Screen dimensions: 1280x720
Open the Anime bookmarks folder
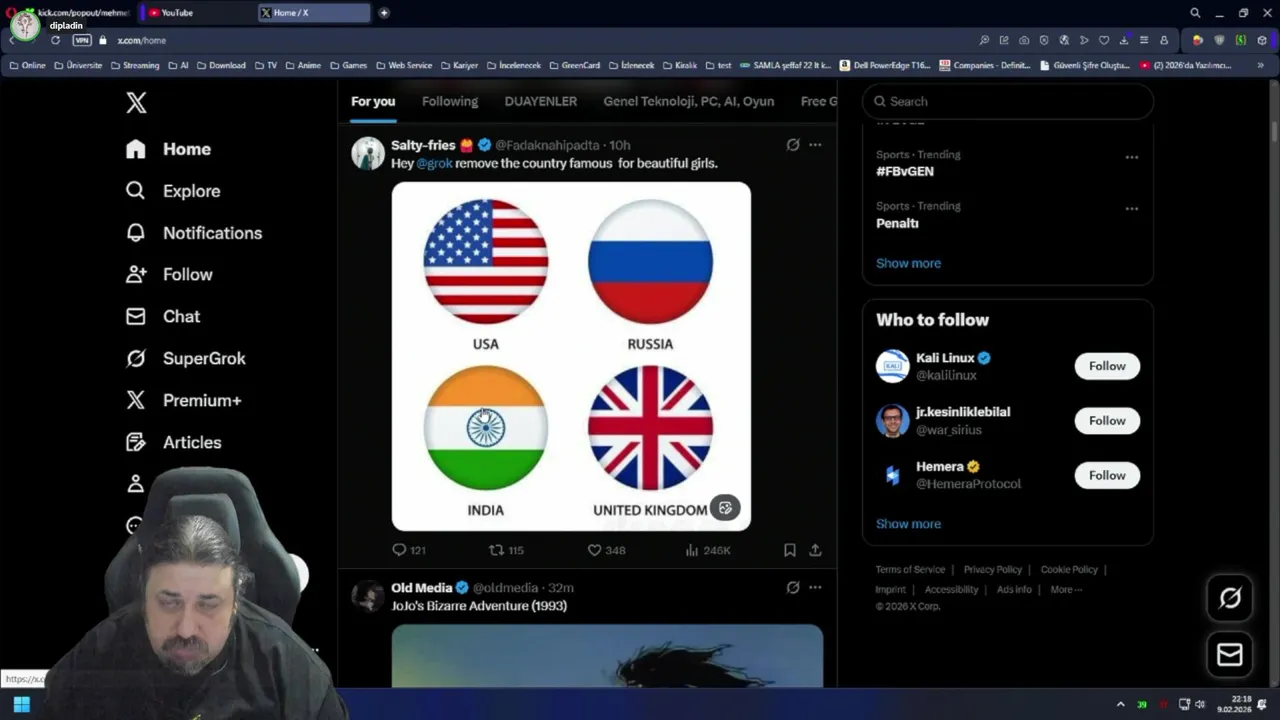pos(303,65)
